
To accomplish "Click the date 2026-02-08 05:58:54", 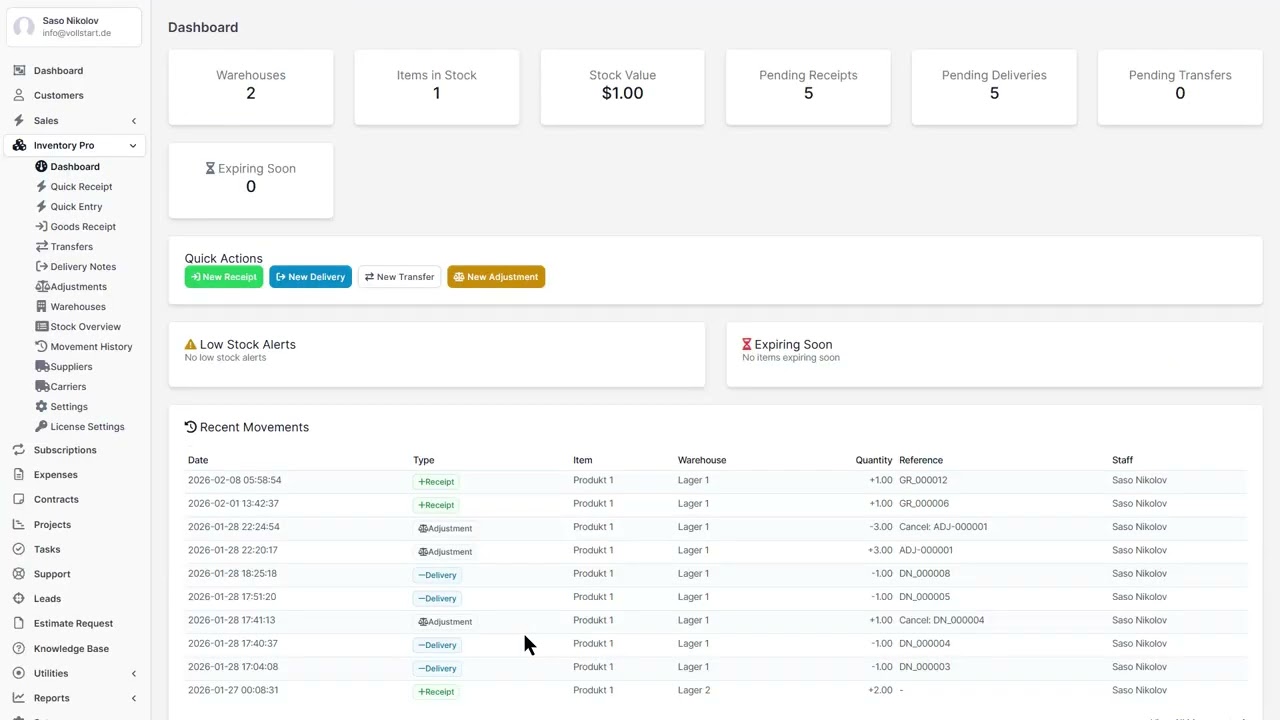I will 235,480.
